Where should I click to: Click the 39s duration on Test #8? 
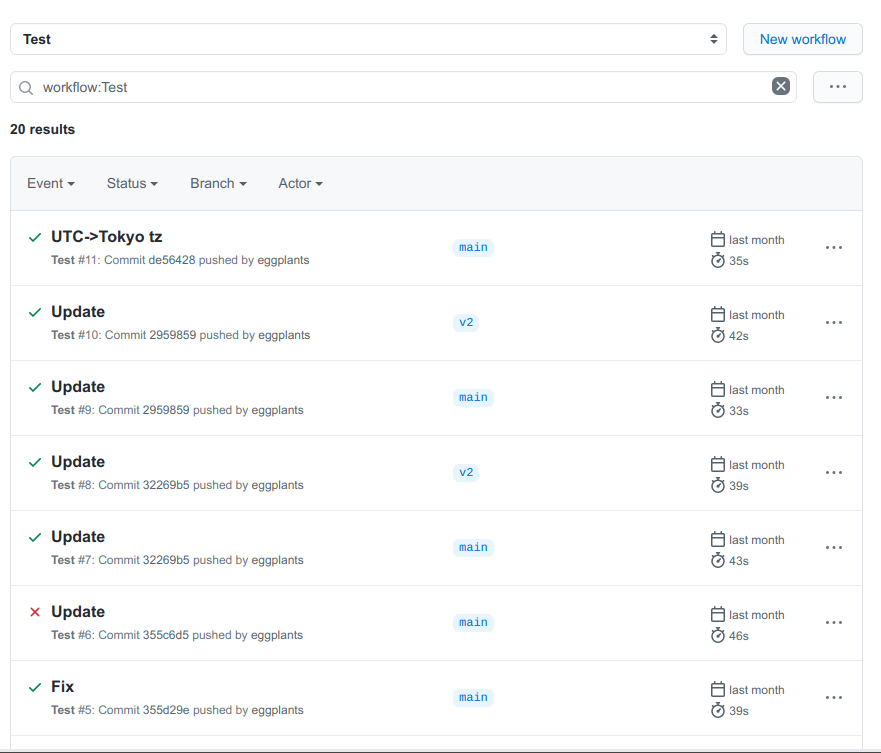coord(739,486)
